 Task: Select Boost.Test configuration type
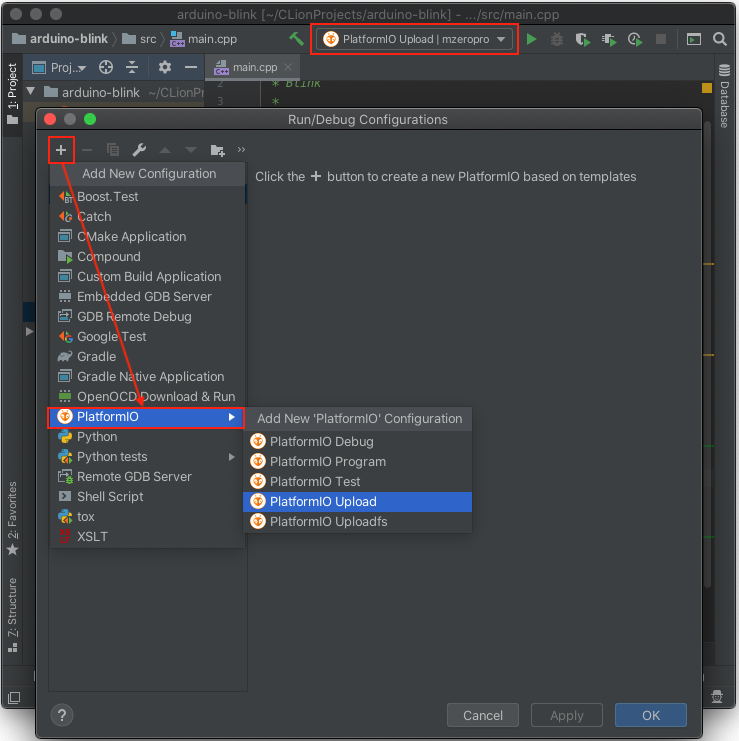point(147,197)
